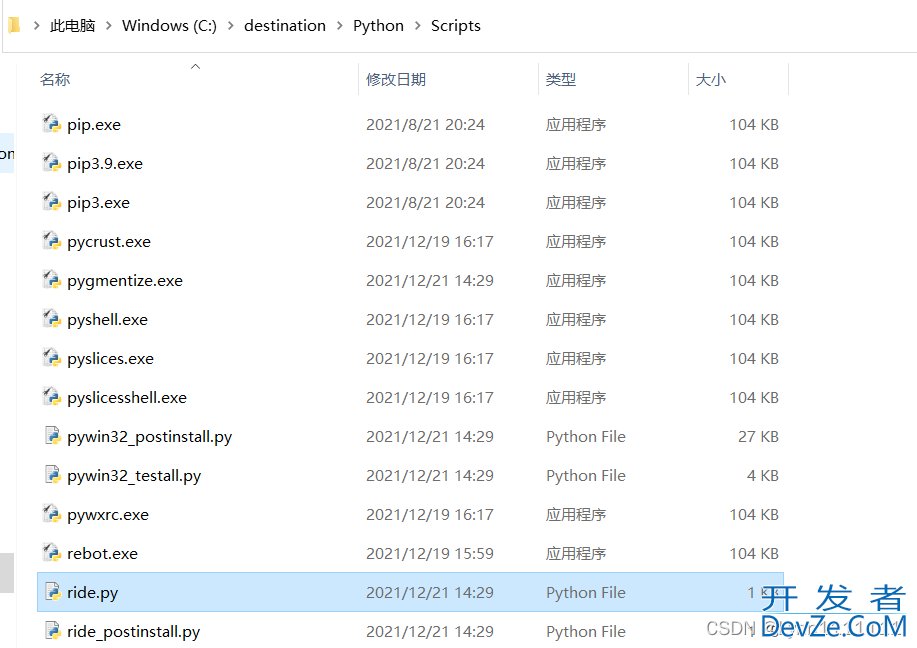
Task: Go to Windows (C:) in address bar
Action: 169,26
